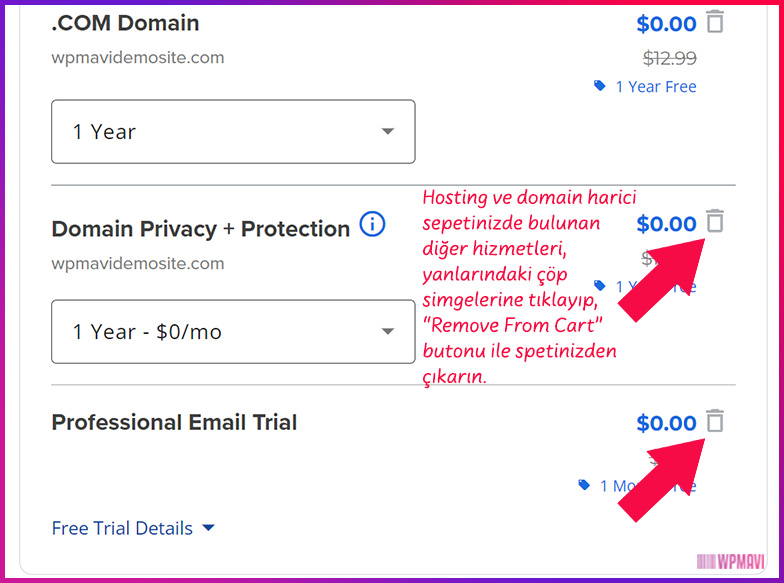Image resolution: width=784 pixels, height=583 pixels.
Task: Open the Domain Privacy info icon
Action: tap(372, 224)
